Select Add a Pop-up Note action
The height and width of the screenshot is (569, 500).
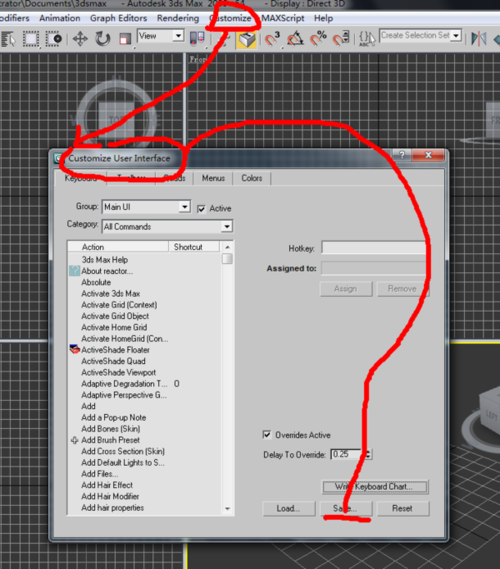[x=114, y=417]
